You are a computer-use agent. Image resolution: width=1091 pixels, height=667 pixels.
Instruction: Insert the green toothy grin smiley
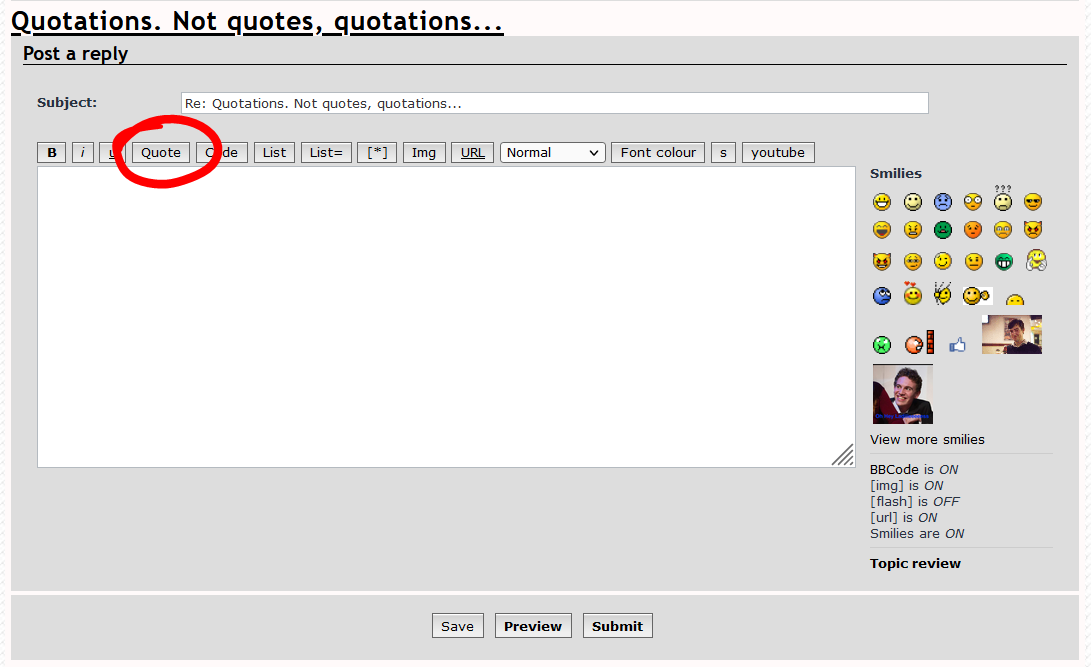(x=1003, y=262)
